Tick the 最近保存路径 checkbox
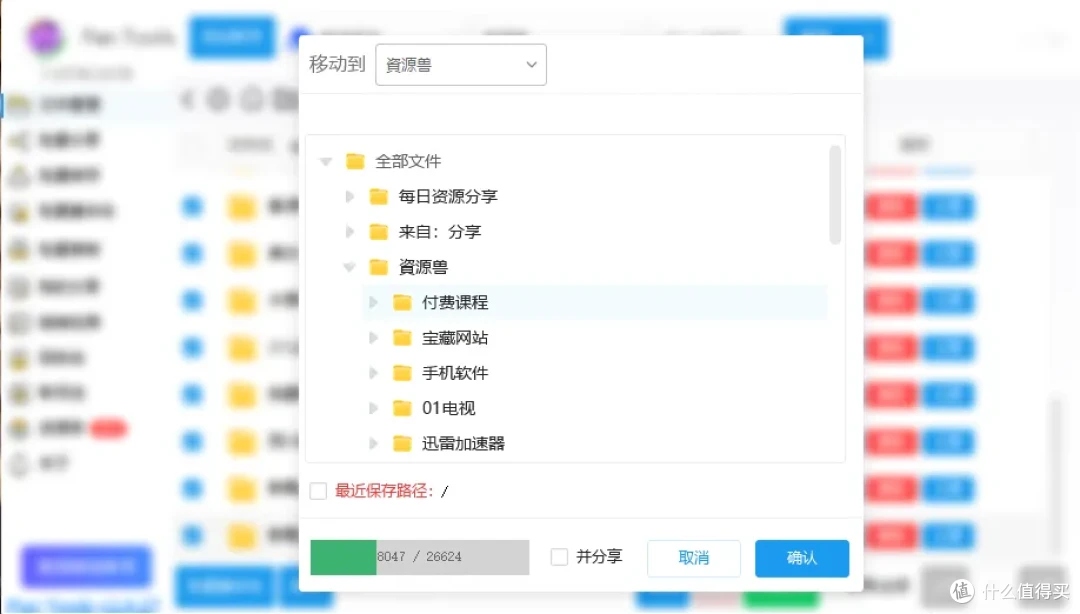Image resolution: width=1080 pixels, height=614 pixels. pyautogui.click(x=318, y=491)
